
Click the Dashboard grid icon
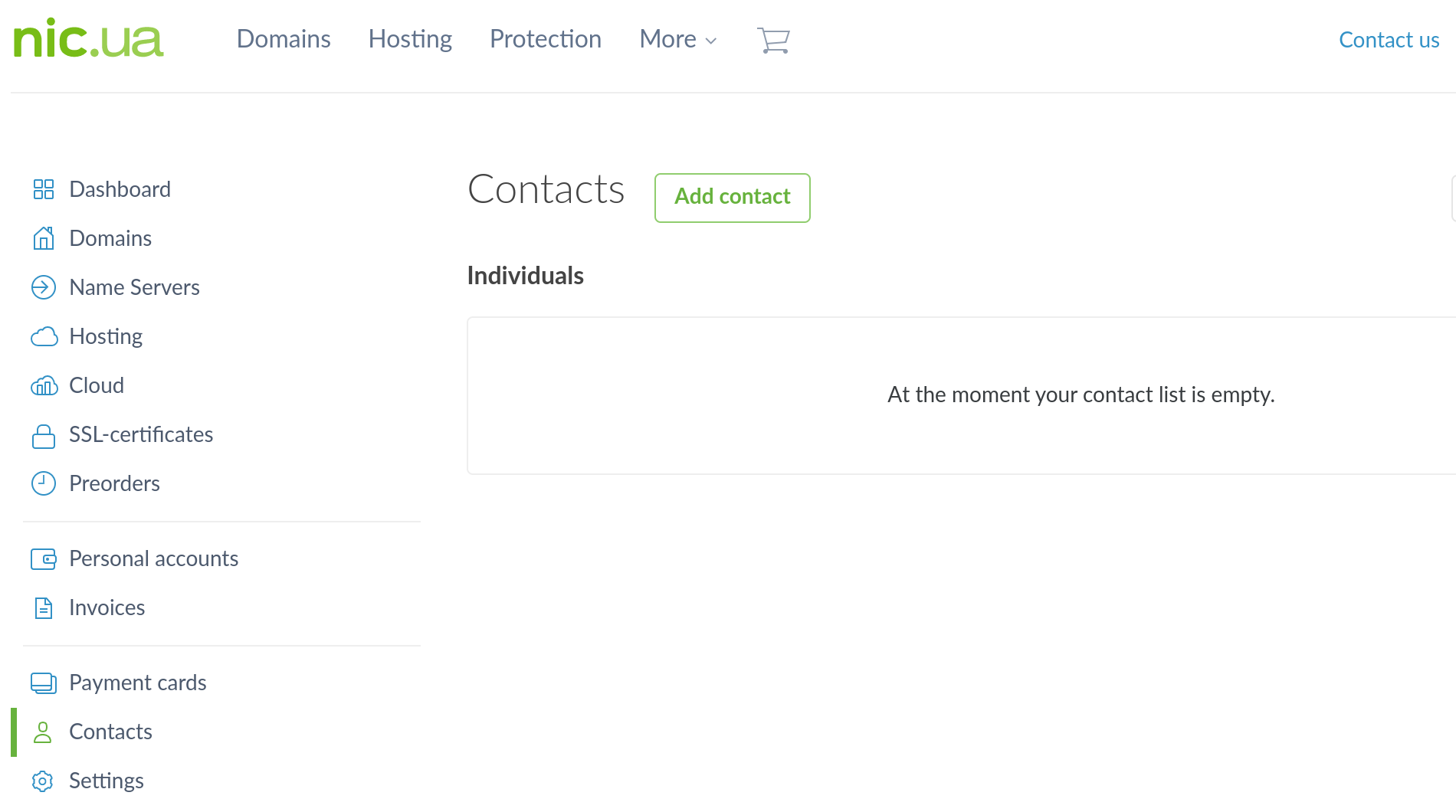44,189
